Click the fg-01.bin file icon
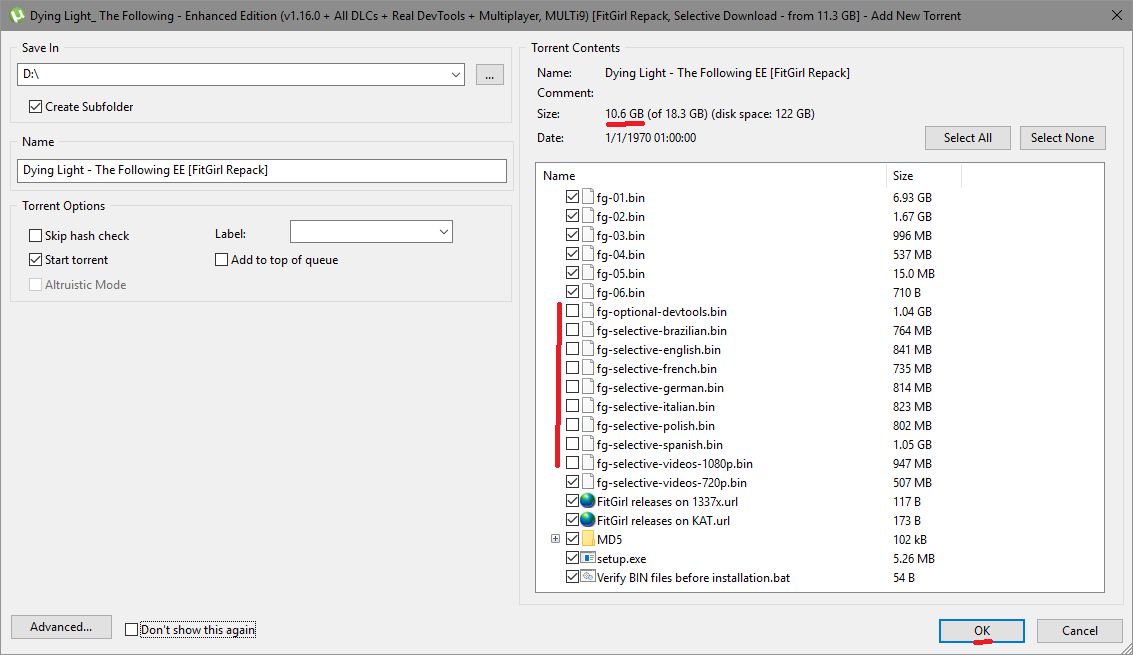The height and width of the screenshot is (655, 1133). pos(588,198)
